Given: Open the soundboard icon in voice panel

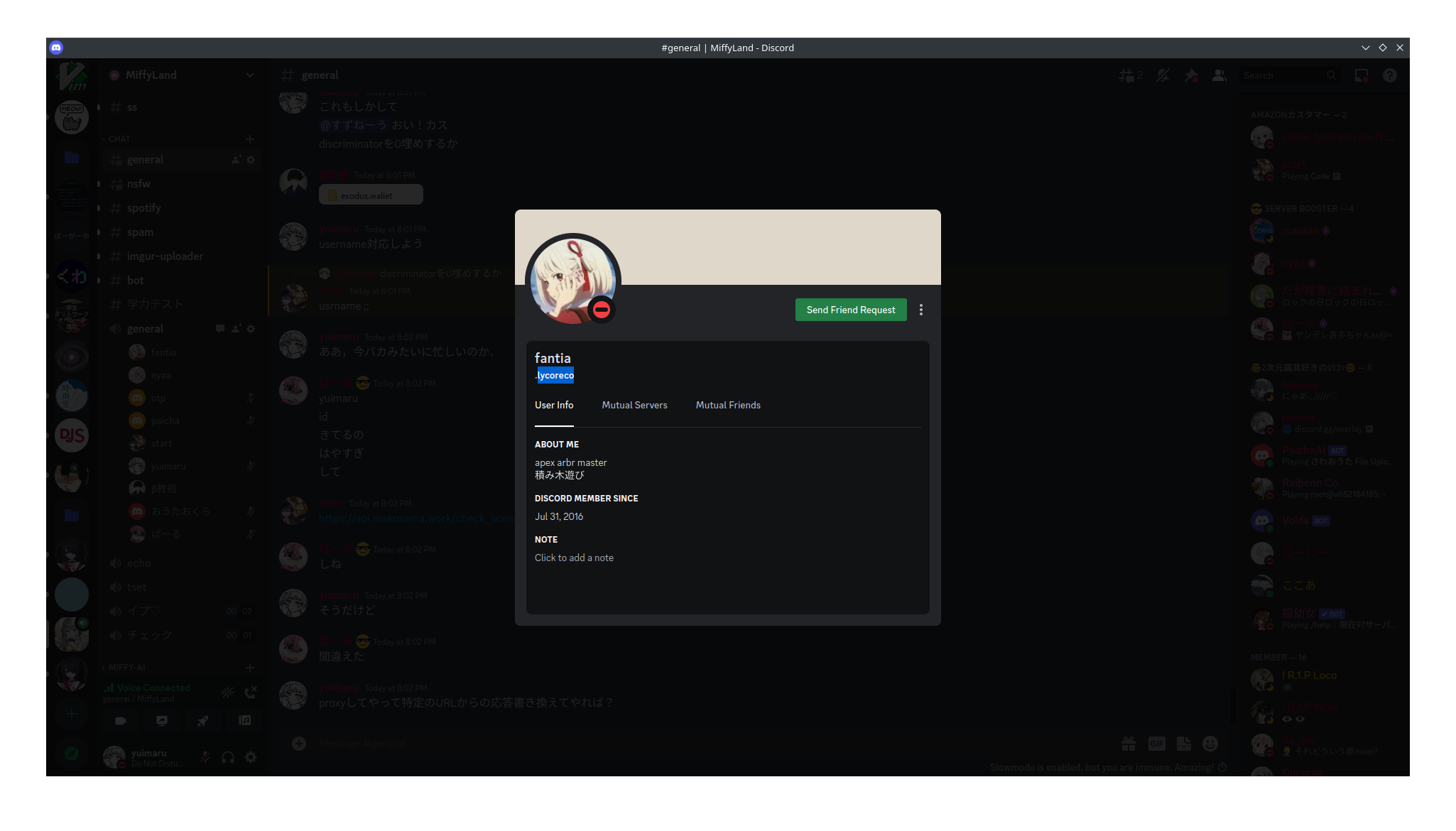Looking at the screenshot, I should pos(245,720).
